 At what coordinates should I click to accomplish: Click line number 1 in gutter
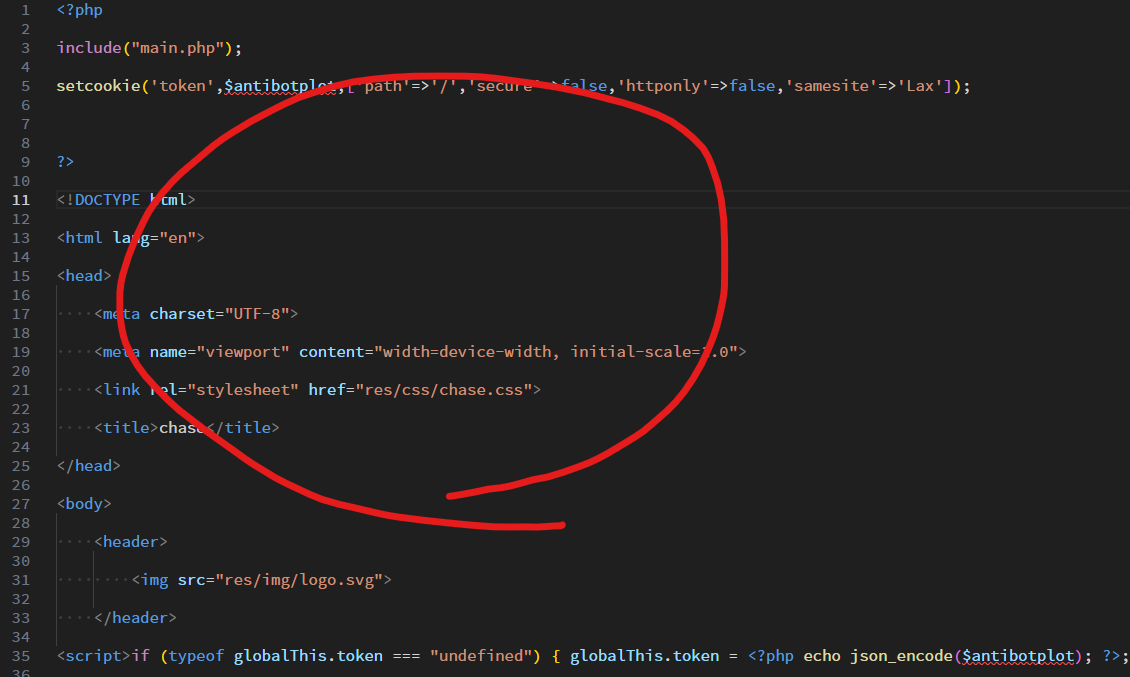pos(25,10)
